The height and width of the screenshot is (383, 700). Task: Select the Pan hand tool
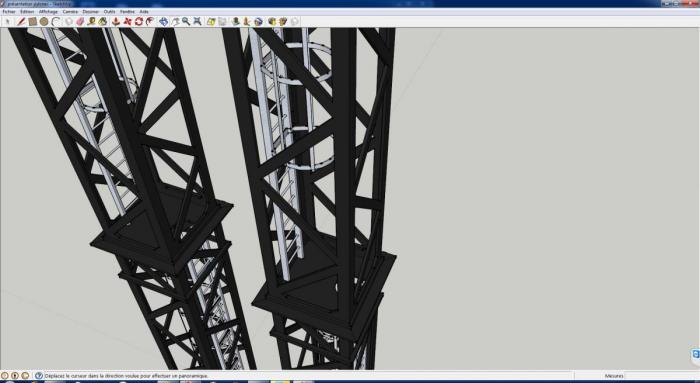click(x=175, y=21)
